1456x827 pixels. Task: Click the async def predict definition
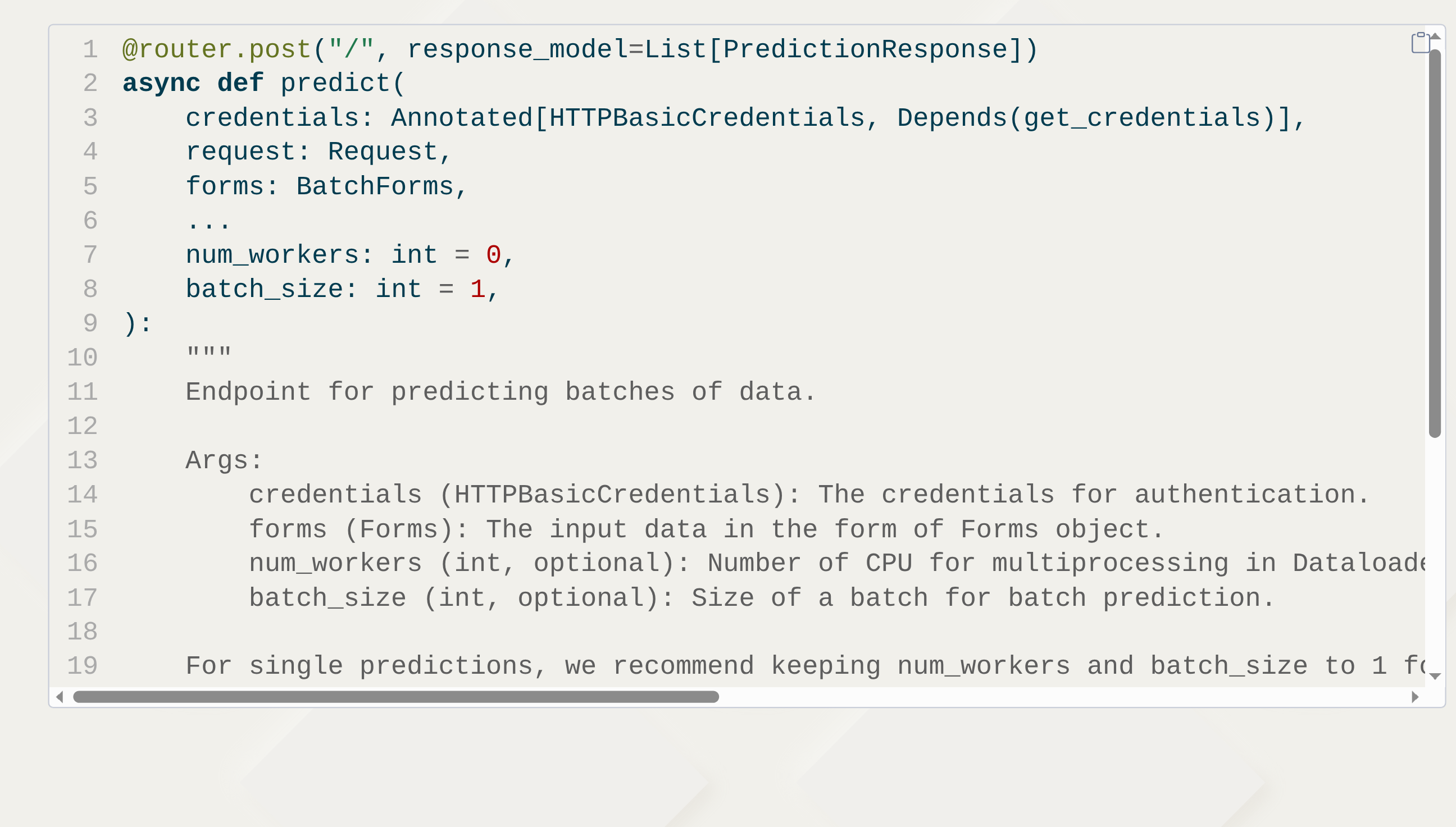[x=261, y=83]
